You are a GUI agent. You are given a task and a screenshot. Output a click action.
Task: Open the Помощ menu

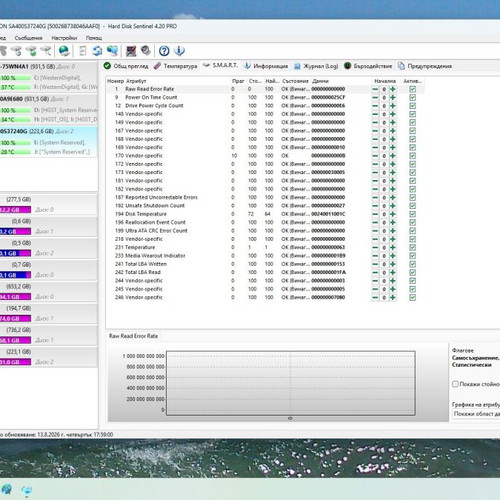tap(94, 38)
